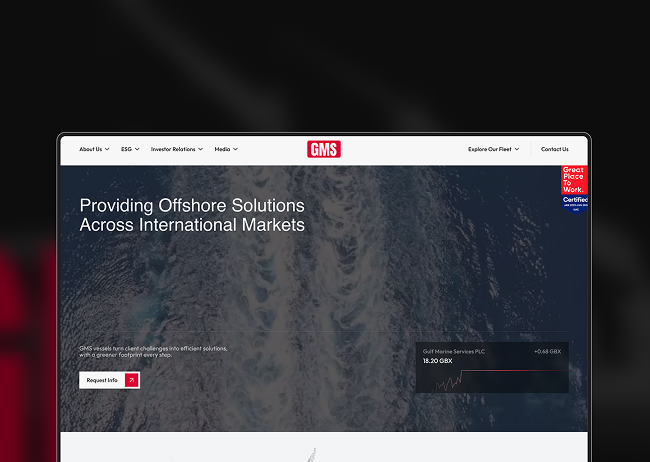Expand the ESG dropdown chevron

[x=137, y=149]
